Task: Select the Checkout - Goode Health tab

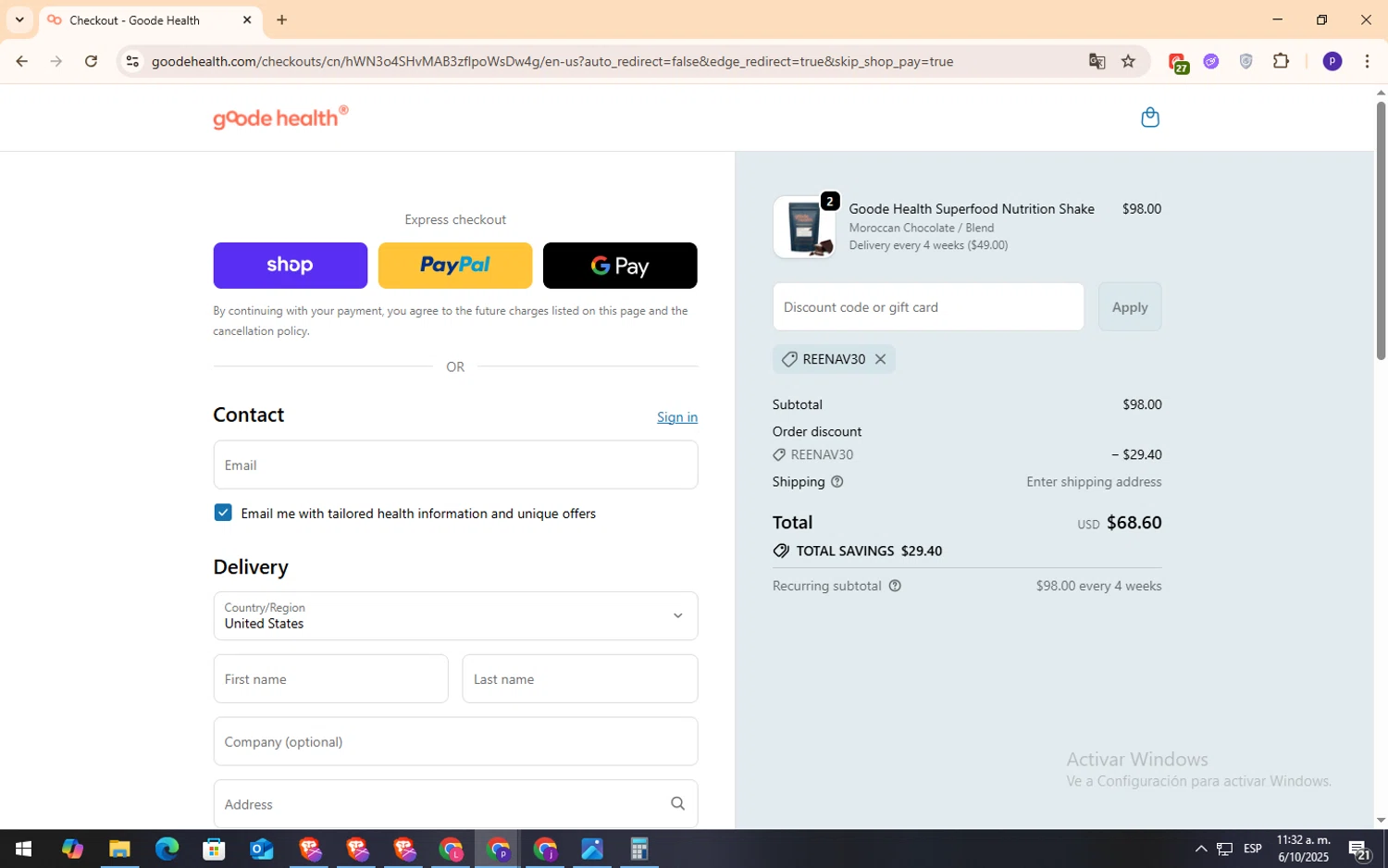Action: point(148,20)
